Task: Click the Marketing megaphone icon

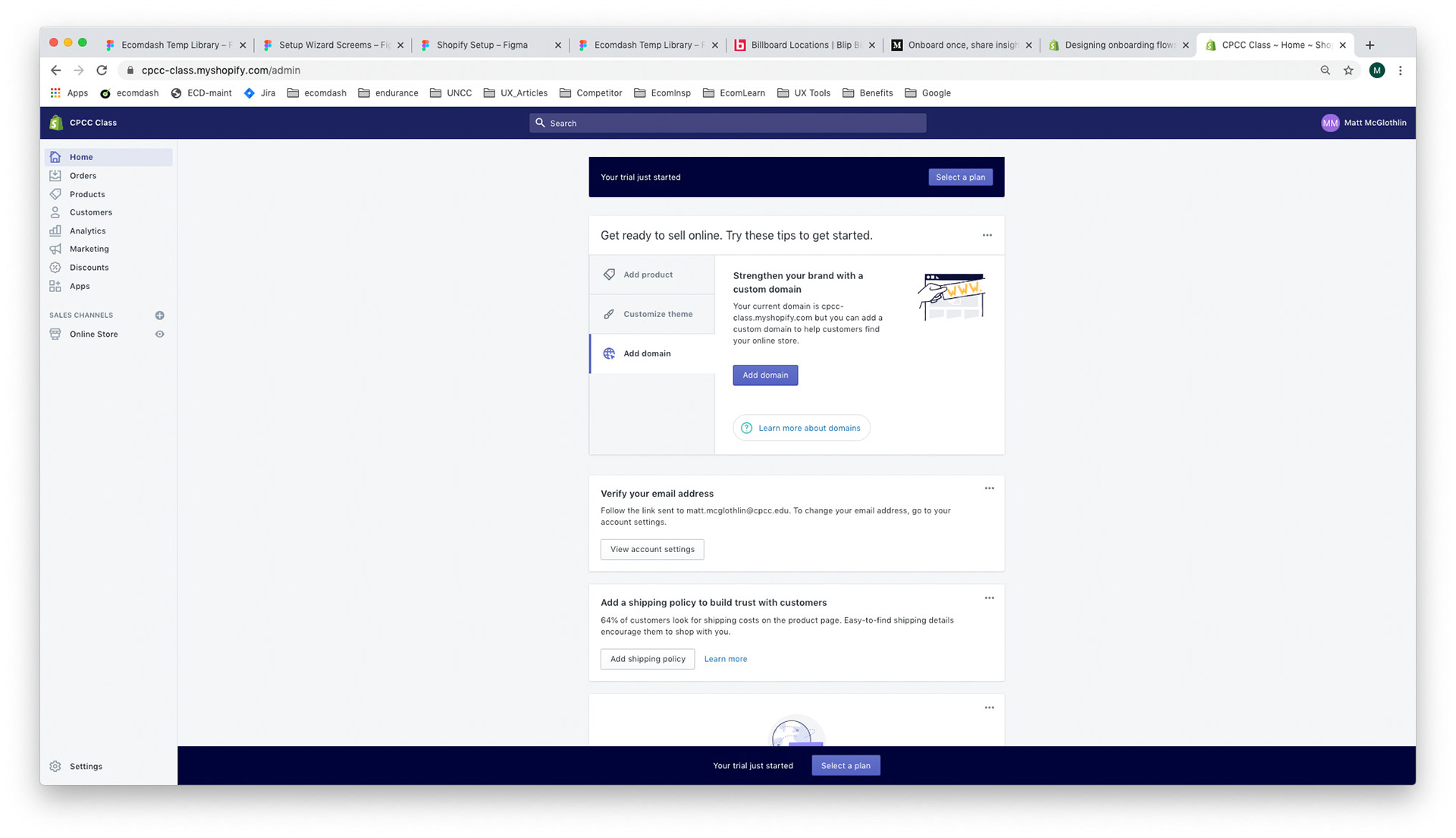Action: click(x=55, y=249)
